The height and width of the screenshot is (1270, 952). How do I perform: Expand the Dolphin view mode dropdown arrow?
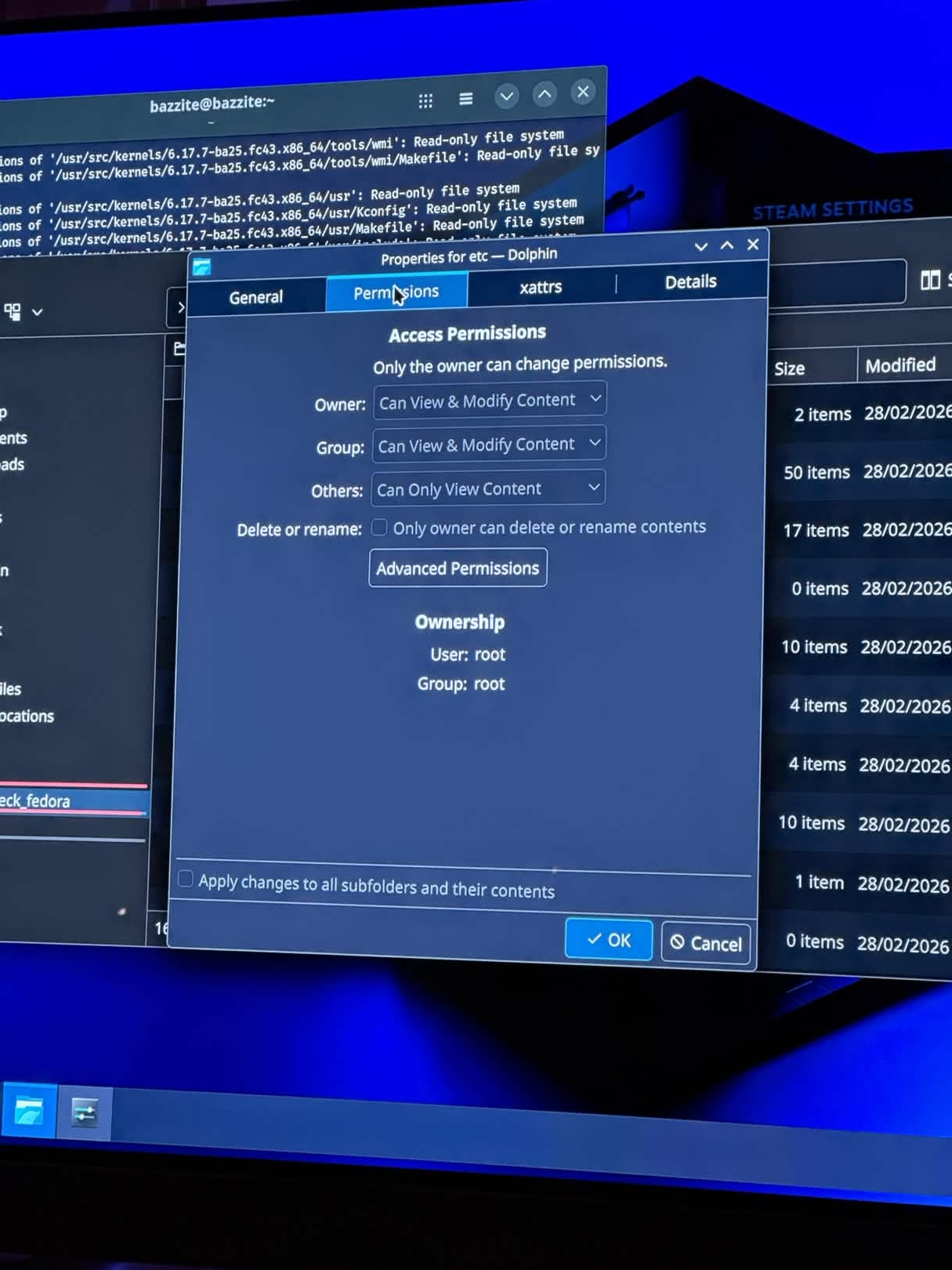37,312
